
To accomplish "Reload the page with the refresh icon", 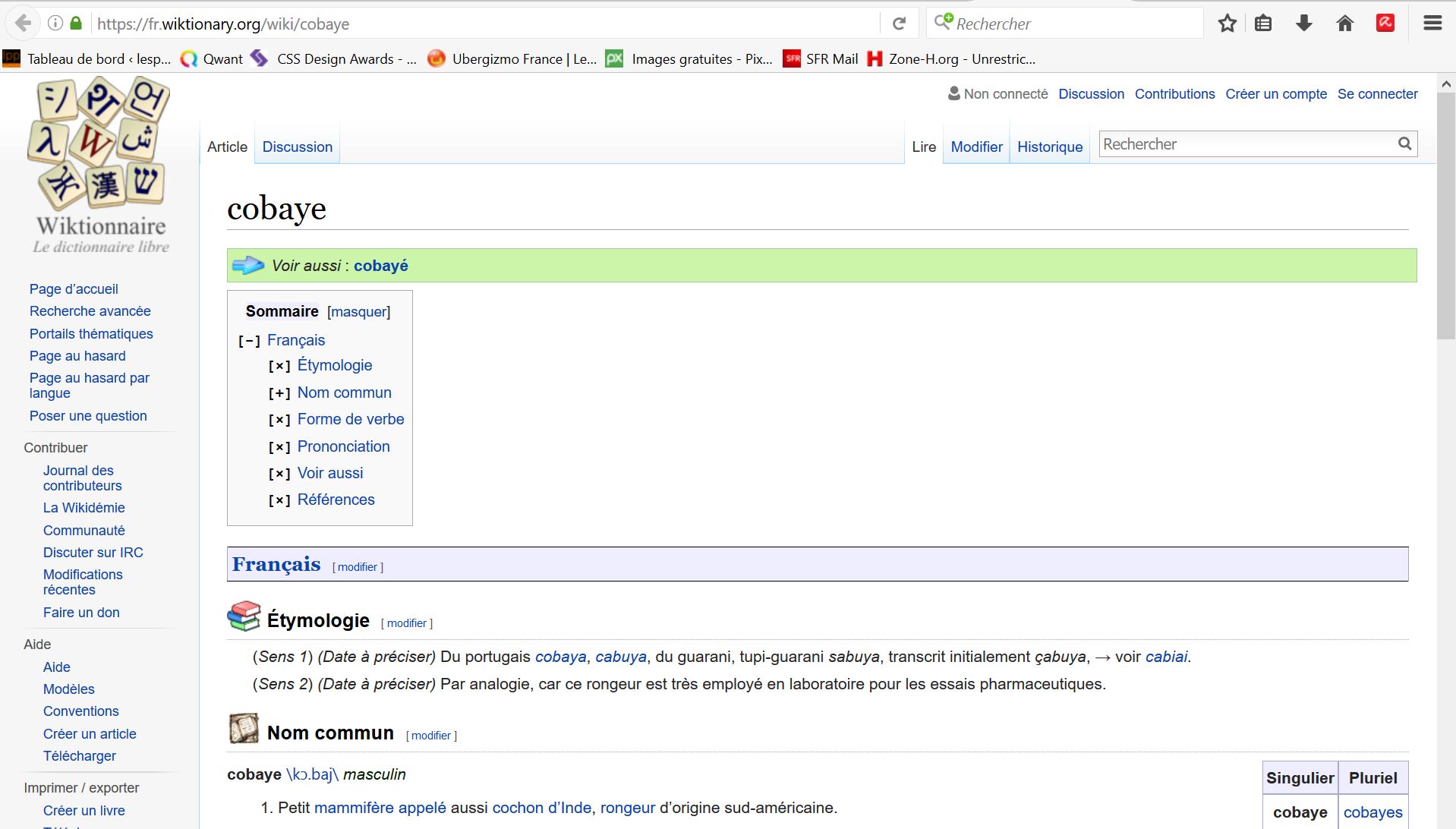I will (899, 24).
